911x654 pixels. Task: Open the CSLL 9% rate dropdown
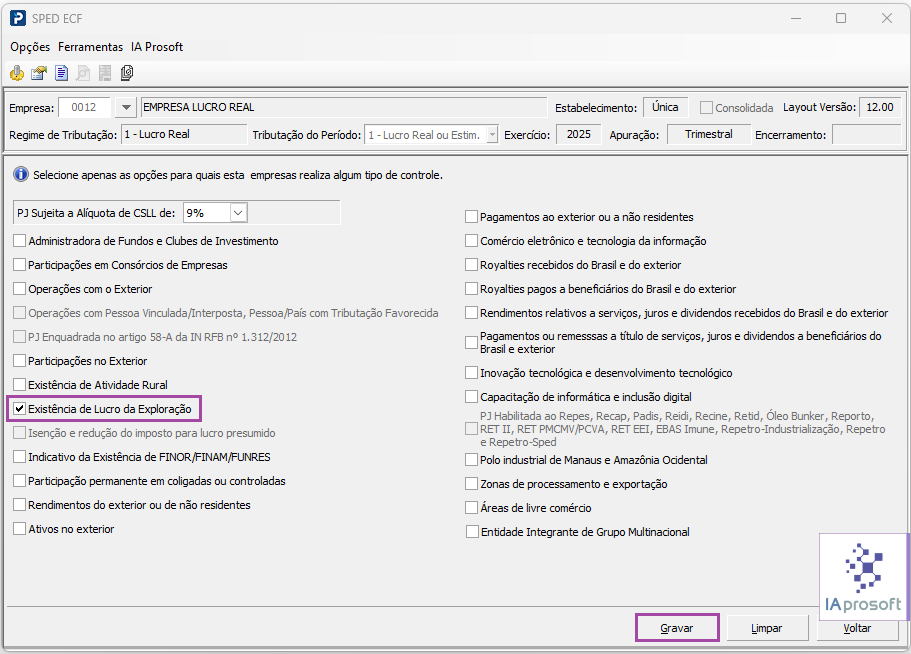[x=238, y=213]
